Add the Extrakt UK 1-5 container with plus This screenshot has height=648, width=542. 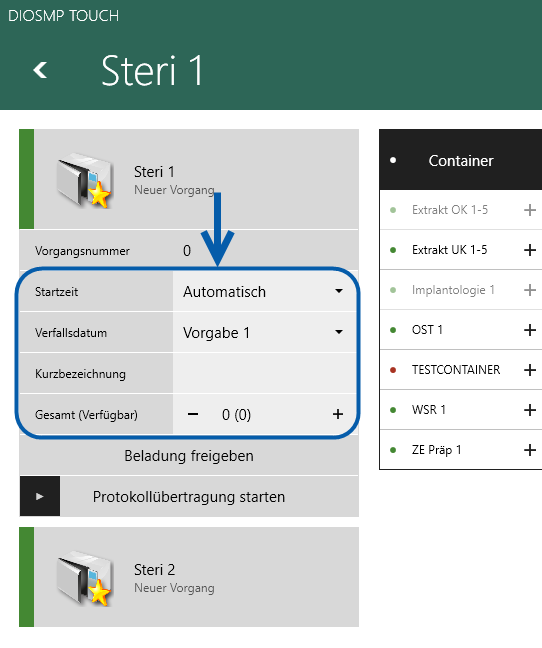point(530,250)
